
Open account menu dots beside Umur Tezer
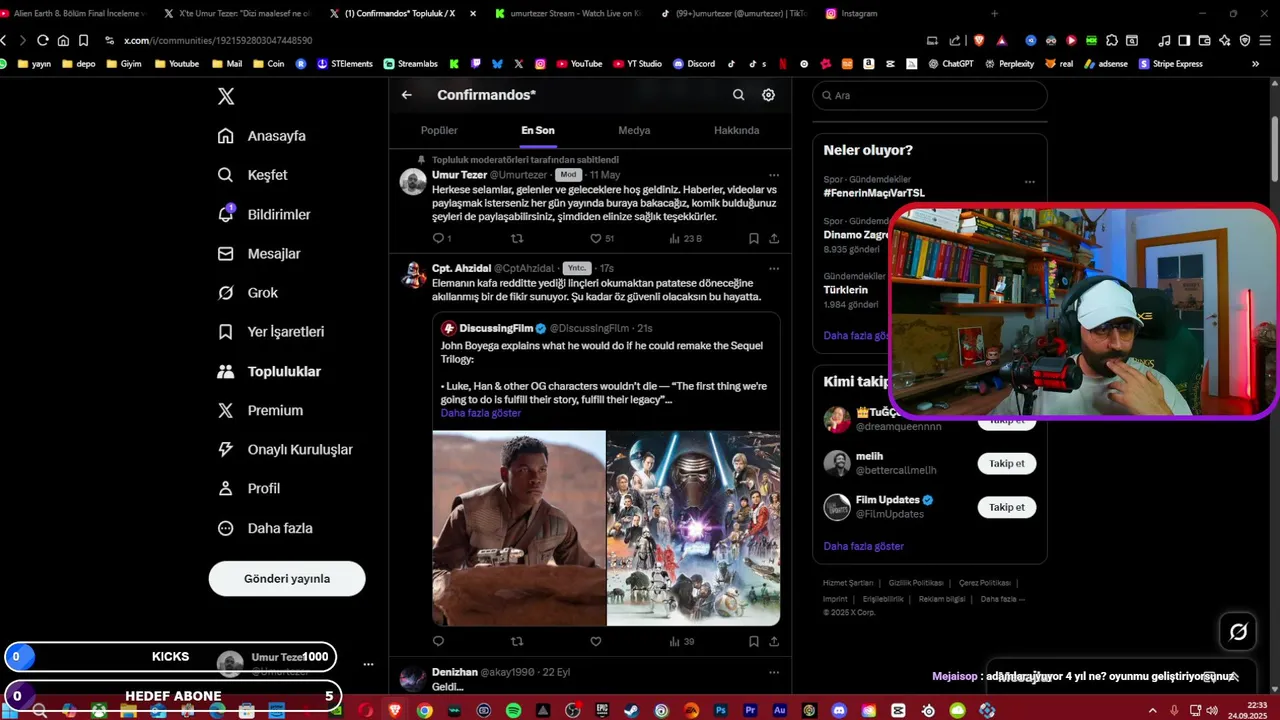(x=368, y=664)
